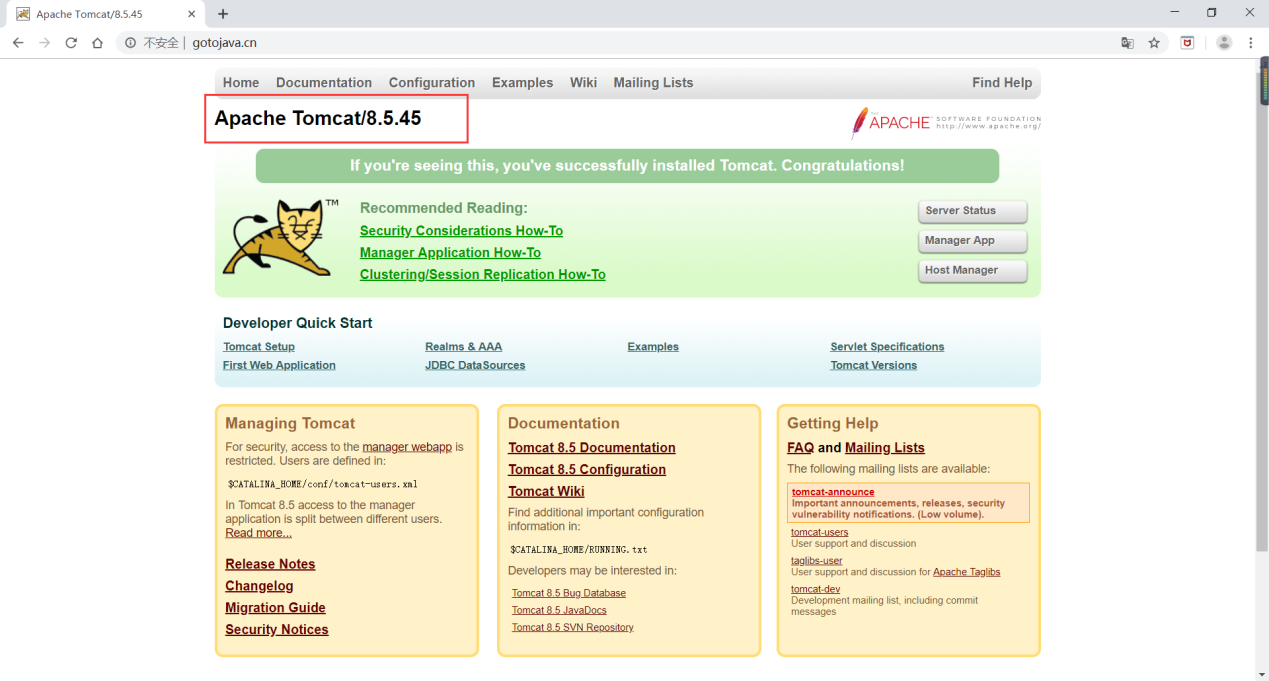Open the Changelog link

tap(259, 586)
